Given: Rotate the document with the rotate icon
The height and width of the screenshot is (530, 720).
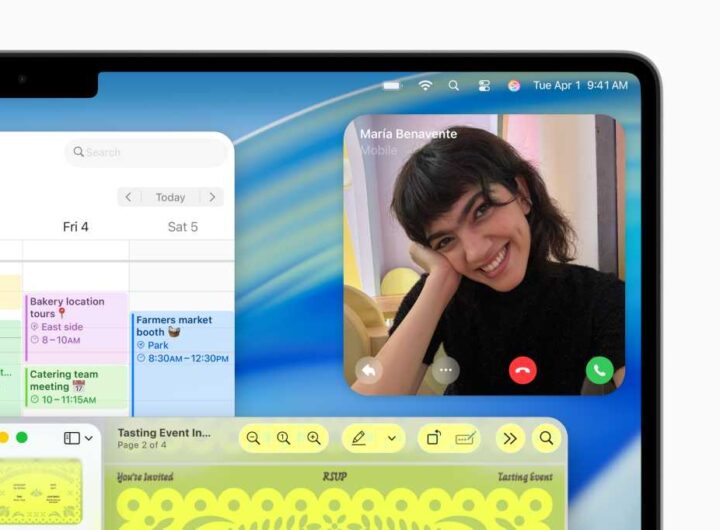Looking at the screenshot, I should pyautogui.click(x=434, y=438).
